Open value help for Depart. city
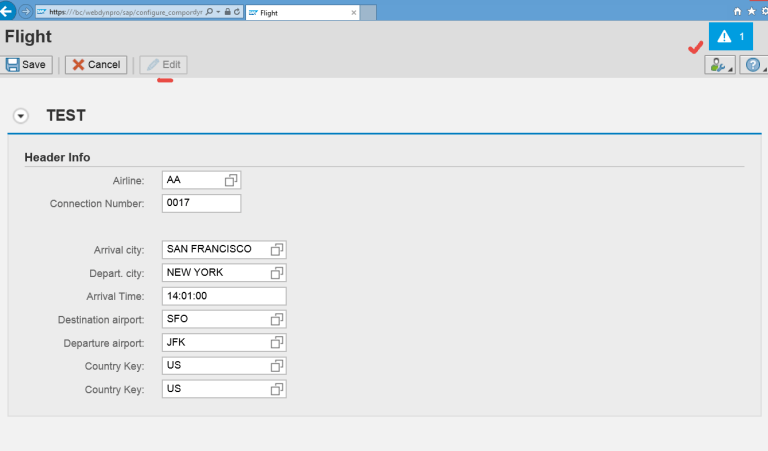Image resolution: width=768 pixels, height=451 pixels. (277, 273)
